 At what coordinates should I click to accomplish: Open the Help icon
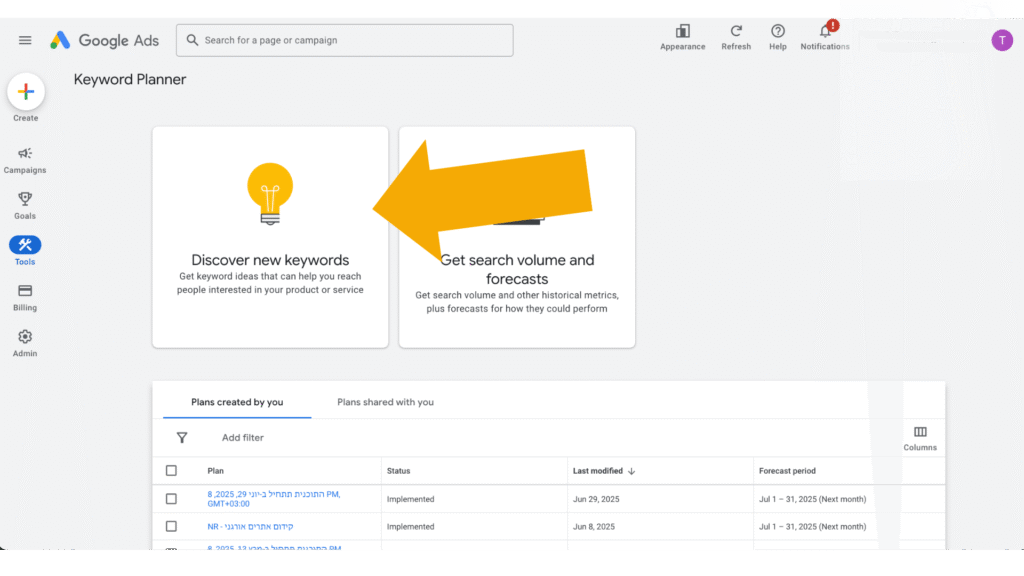click(x=778, y=32)
